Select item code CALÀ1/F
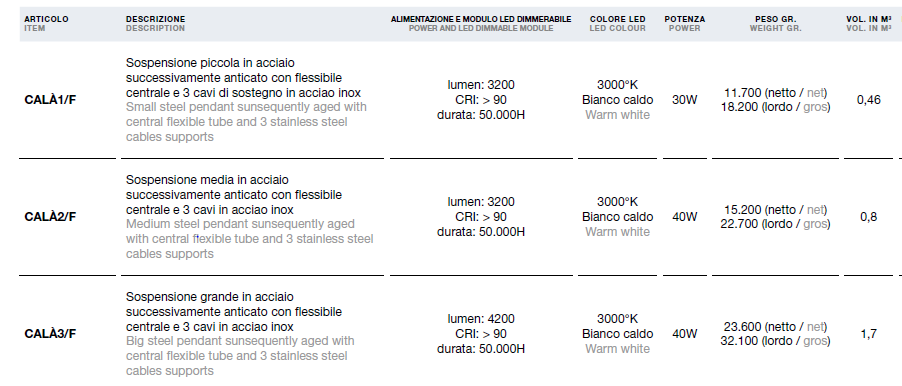 click(50, 100)
